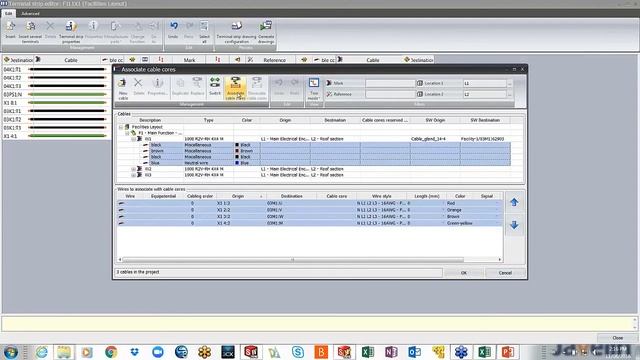Select terminal row X1 4:1 in editor
The image size is (640, 360).
(x=56, y=136)
